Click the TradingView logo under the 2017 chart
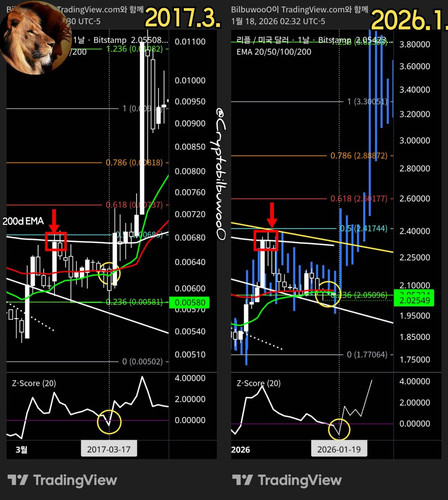 pos(62,480)
